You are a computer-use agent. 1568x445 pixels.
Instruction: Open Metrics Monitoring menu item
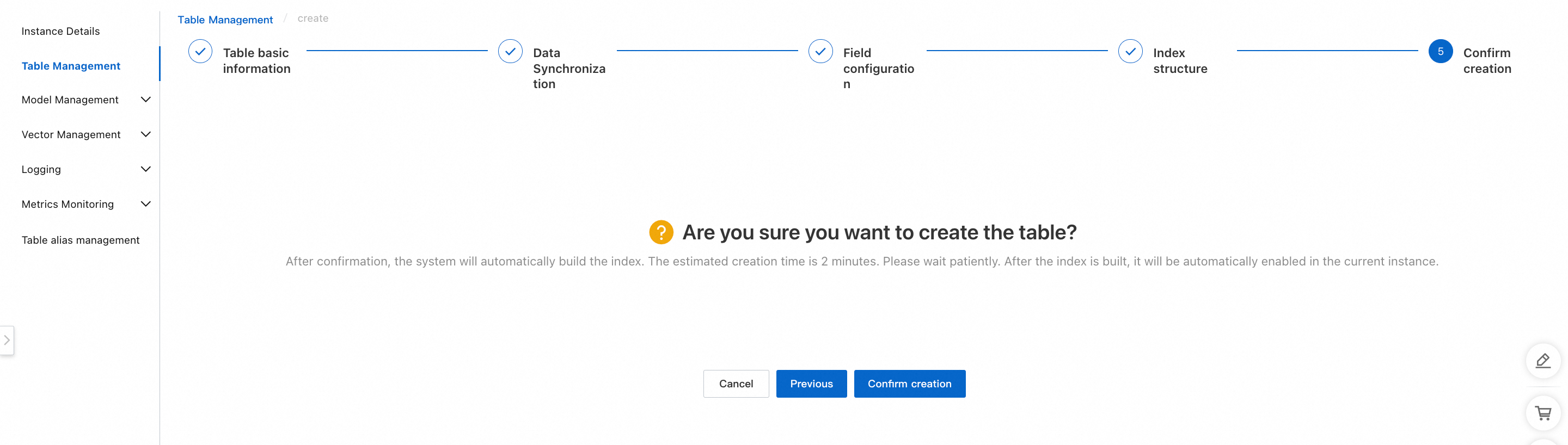pyautogui.click(x=68, y=204)
